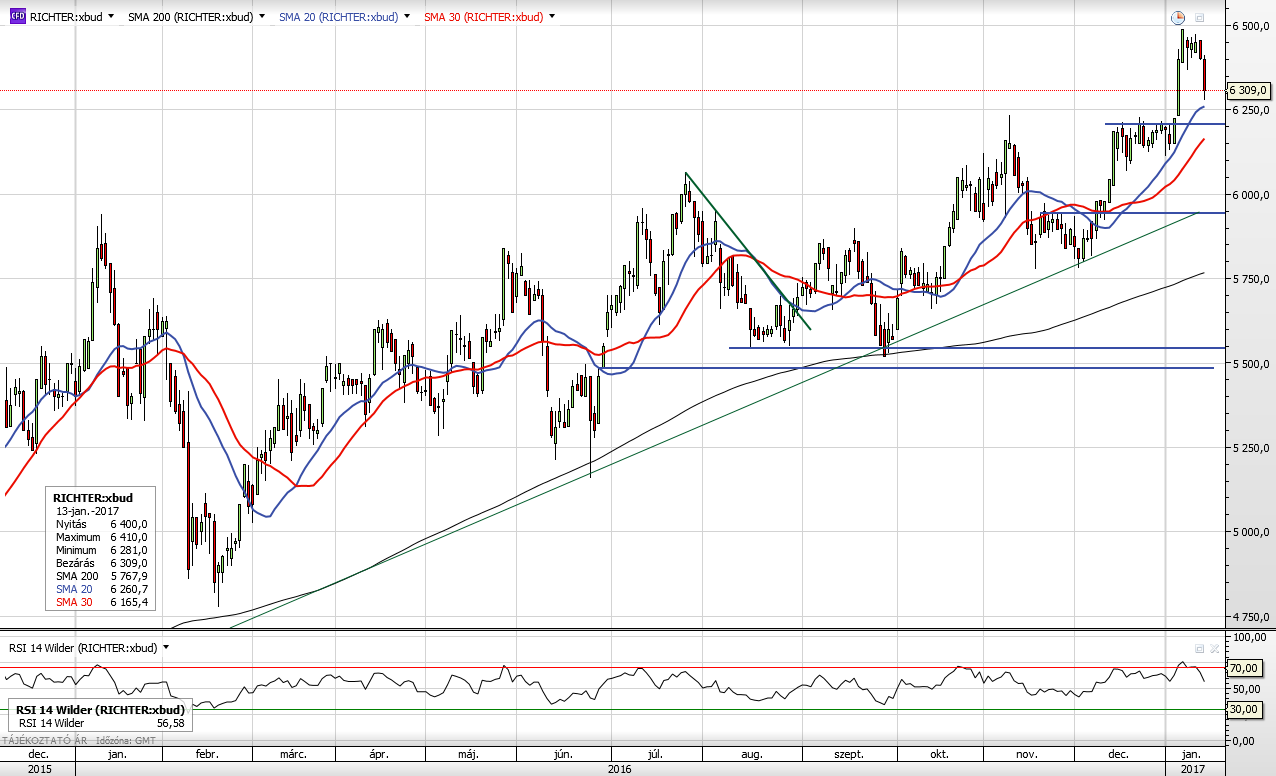Click the RSI 100,00 axis label
Viewport: 1276px width, 776px height.
click(x=1248, y=637)
